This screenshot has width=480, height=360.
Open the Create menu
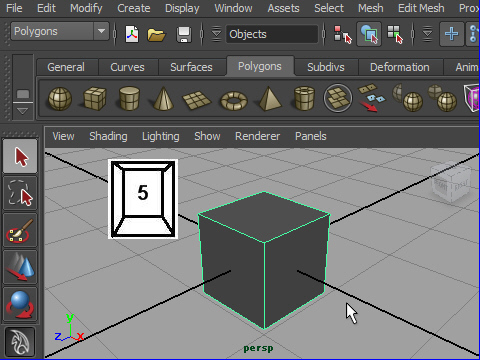point(134,8)
